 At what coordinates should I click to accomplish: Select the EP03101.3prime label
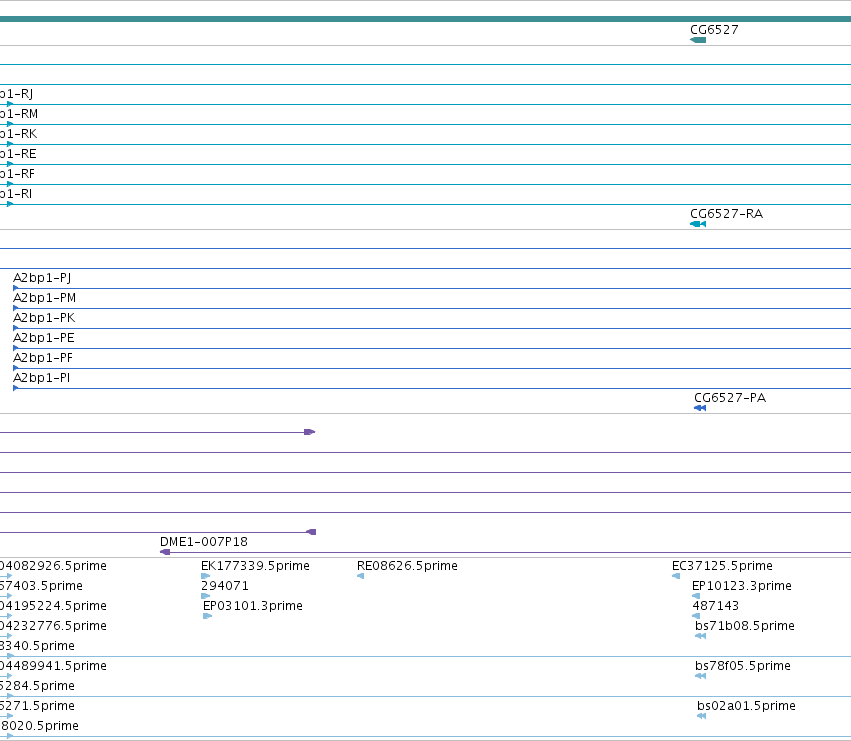[252, 606]
